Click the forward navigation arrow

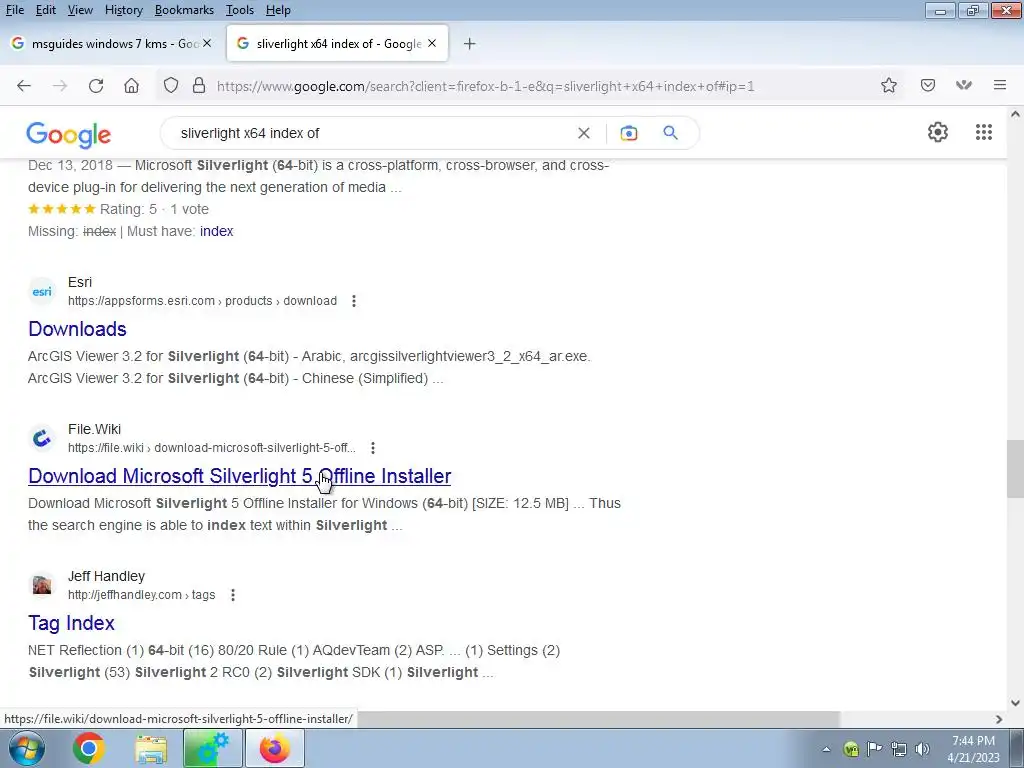(60, 86)
